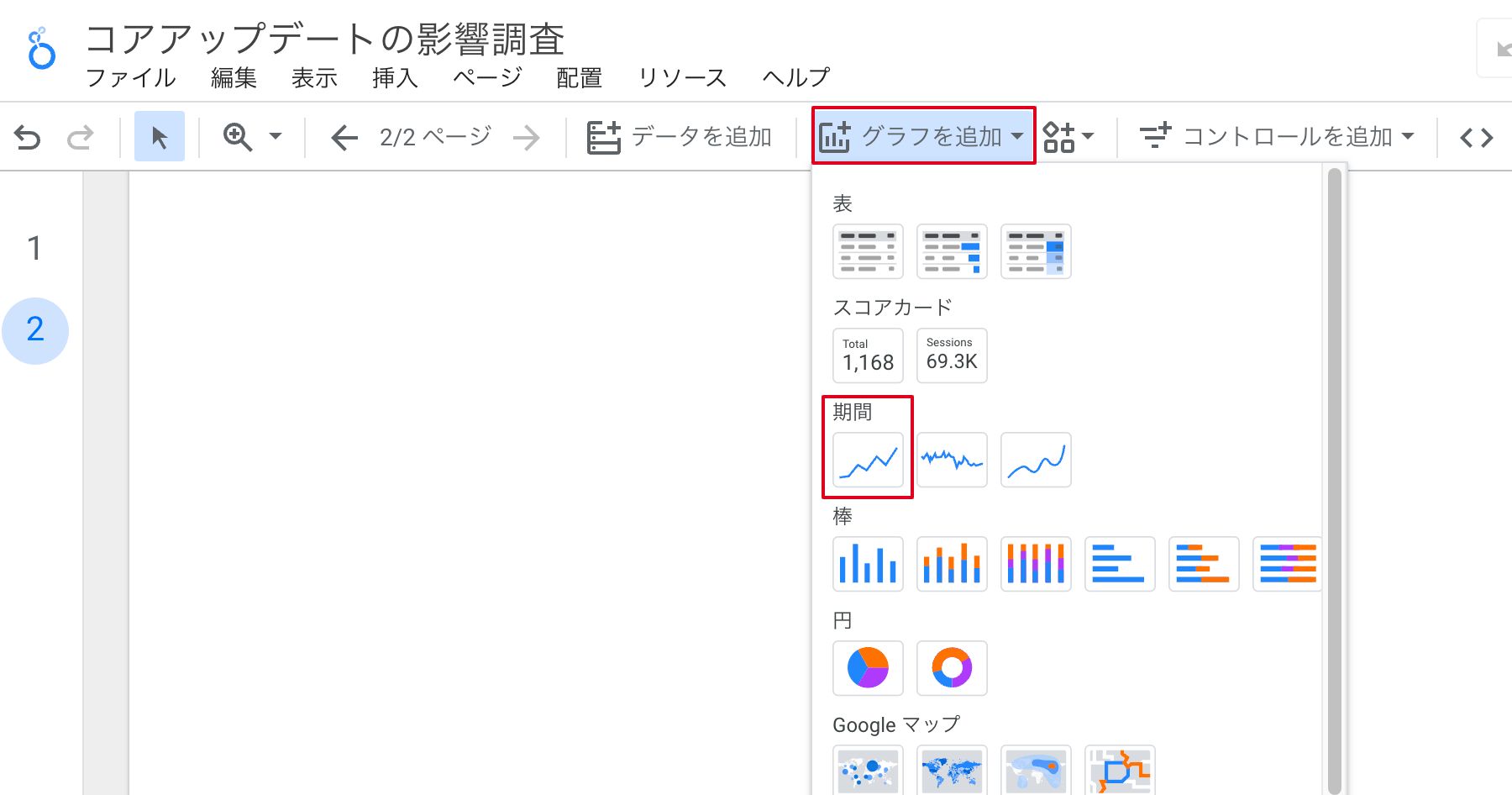Insert a horizontal bar chart

(x=1120, y=564)
